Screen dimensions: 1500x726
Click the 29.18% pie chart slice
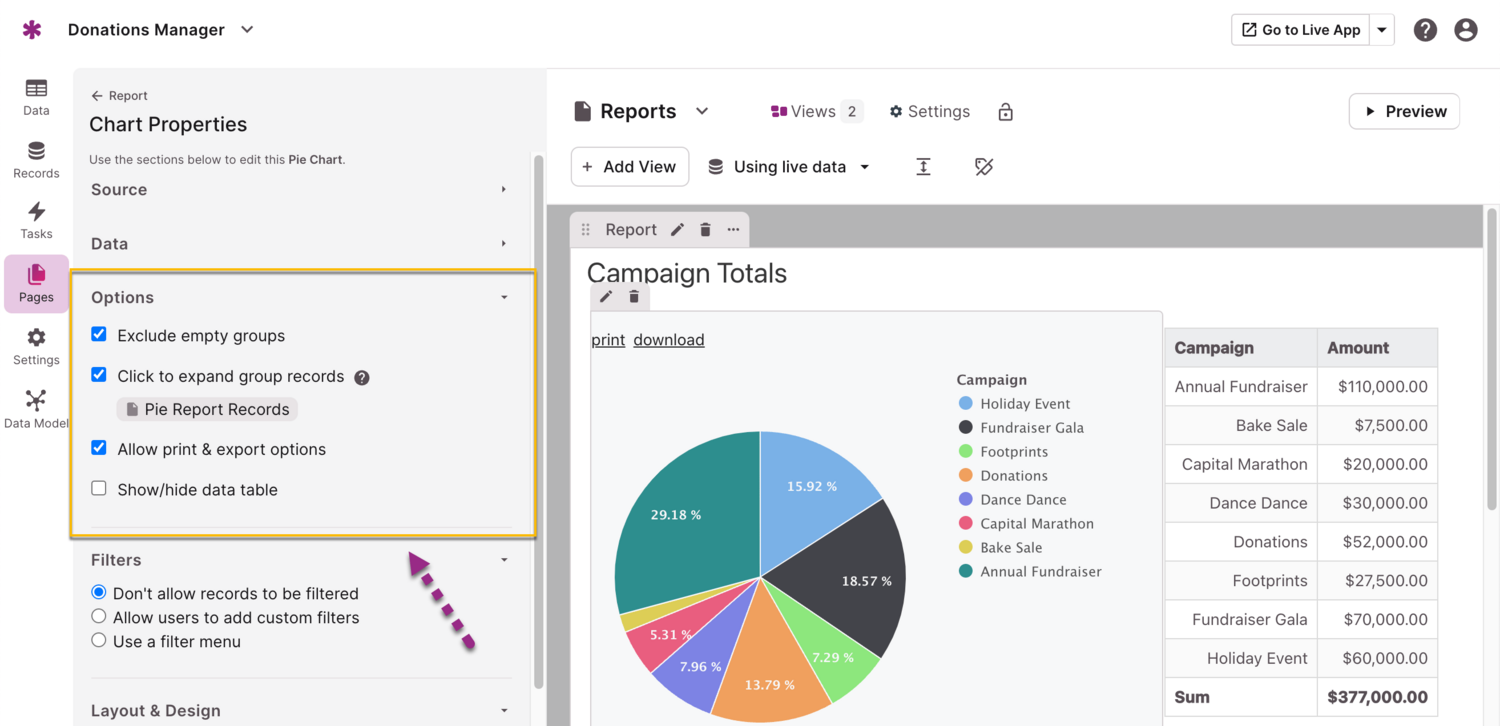pos(680,520)
